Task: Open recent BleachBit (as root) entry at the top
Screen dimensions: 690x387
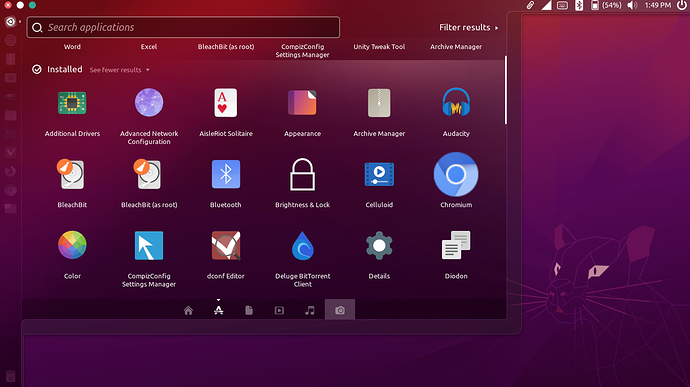Action: click(226, 47)
